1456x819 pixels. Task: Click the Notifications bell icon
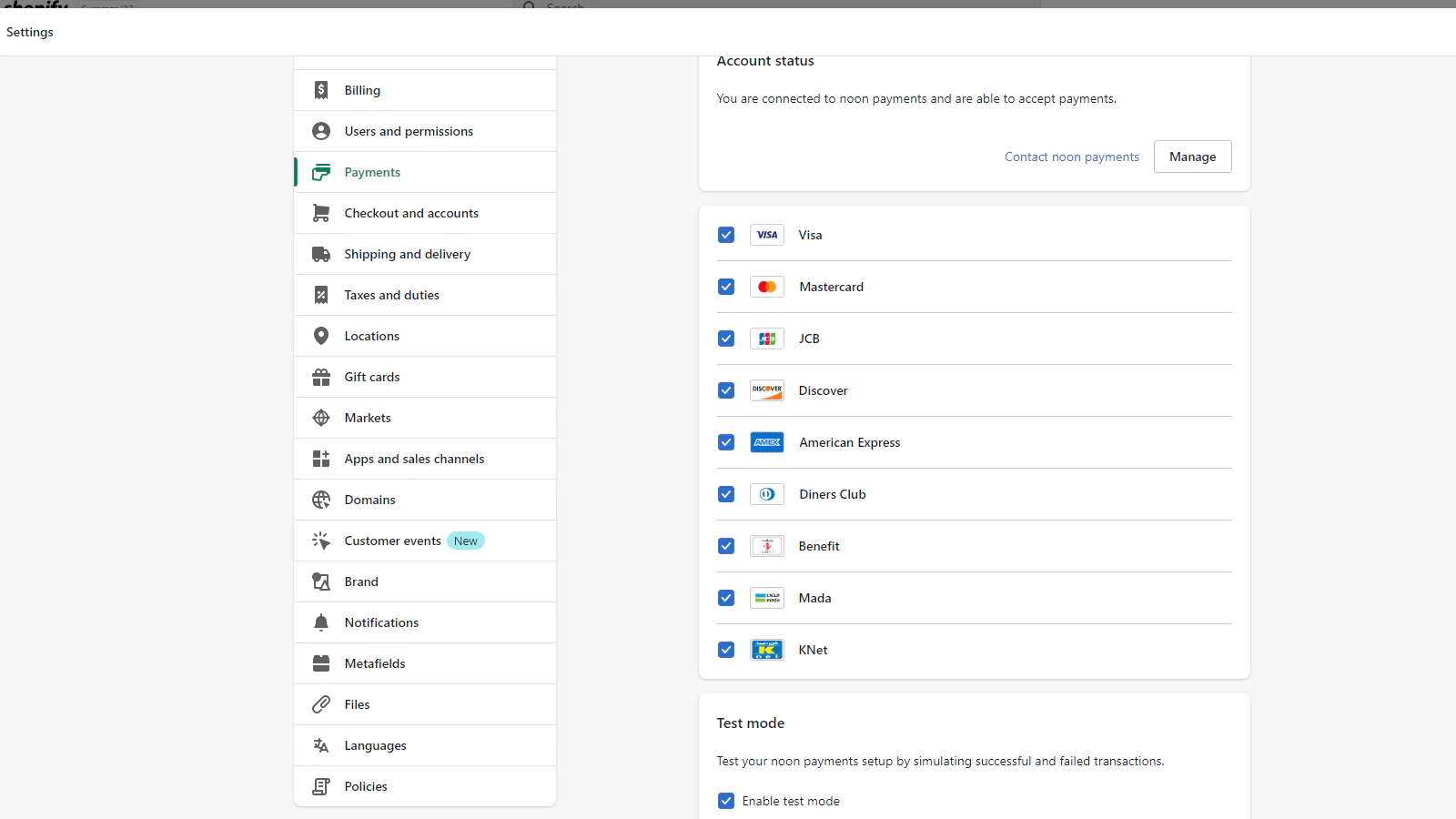pos(321,622)
